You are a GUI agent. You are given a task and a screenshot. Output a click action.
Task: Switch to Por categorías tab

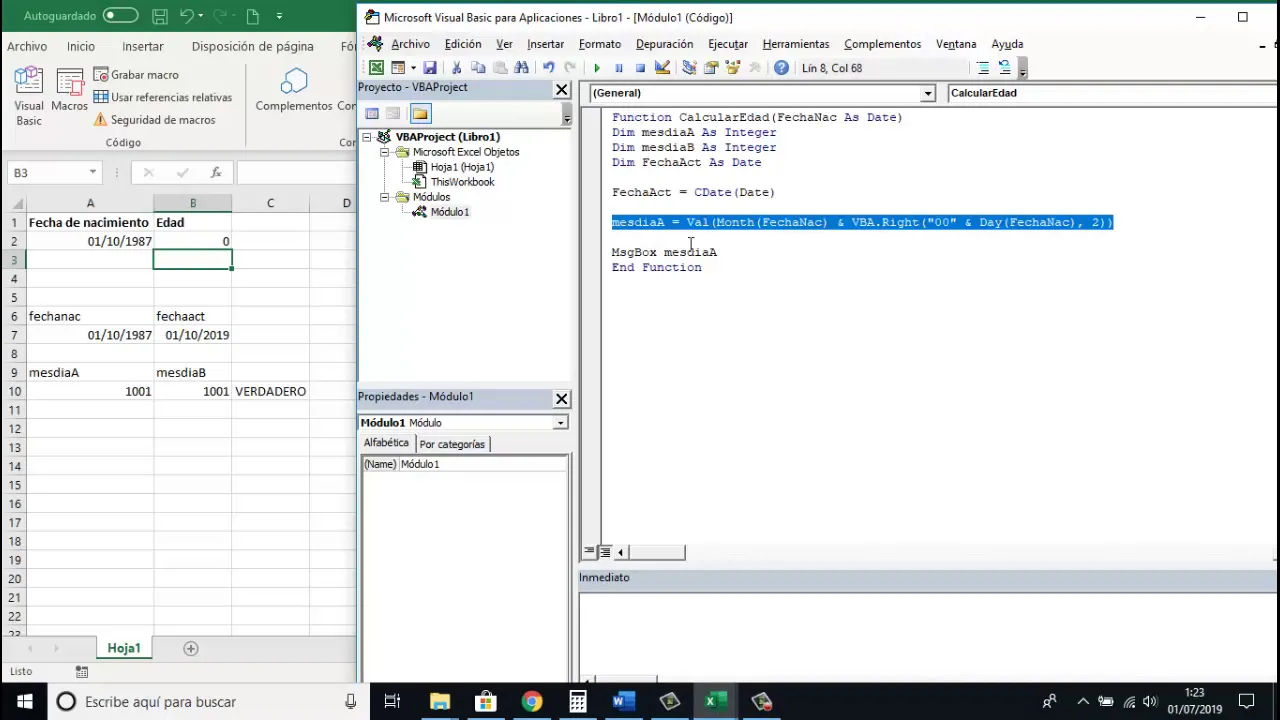click(x=452, y=444)
